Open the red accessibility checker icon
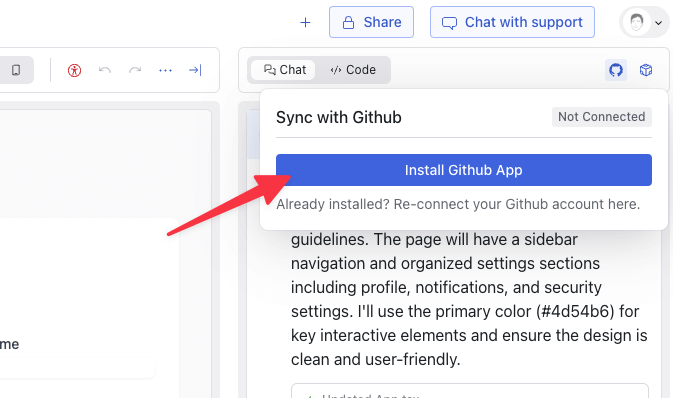 tap(74, 70)
